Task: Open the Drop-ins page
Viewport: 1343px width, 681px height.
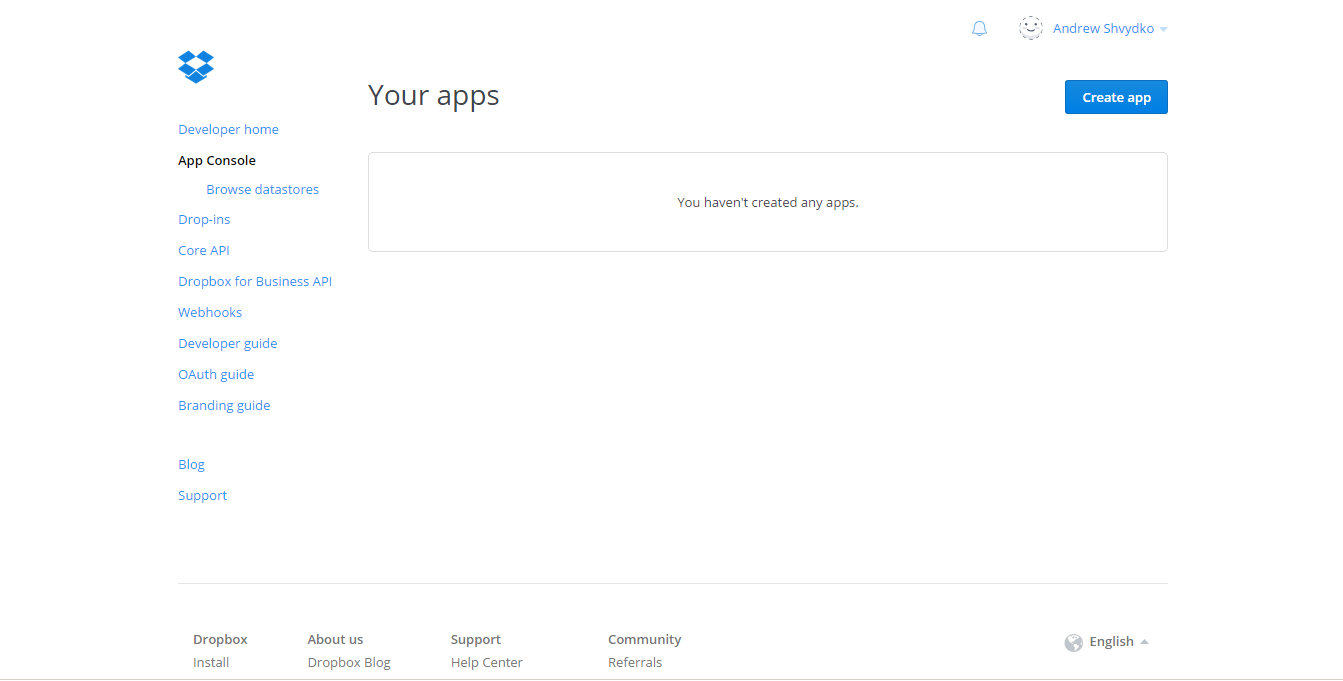Action: pos(204,219)
